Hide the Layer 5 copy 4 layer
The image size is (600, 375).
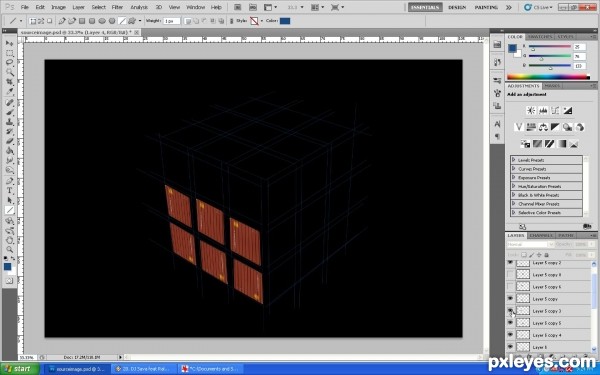[510, 335]
